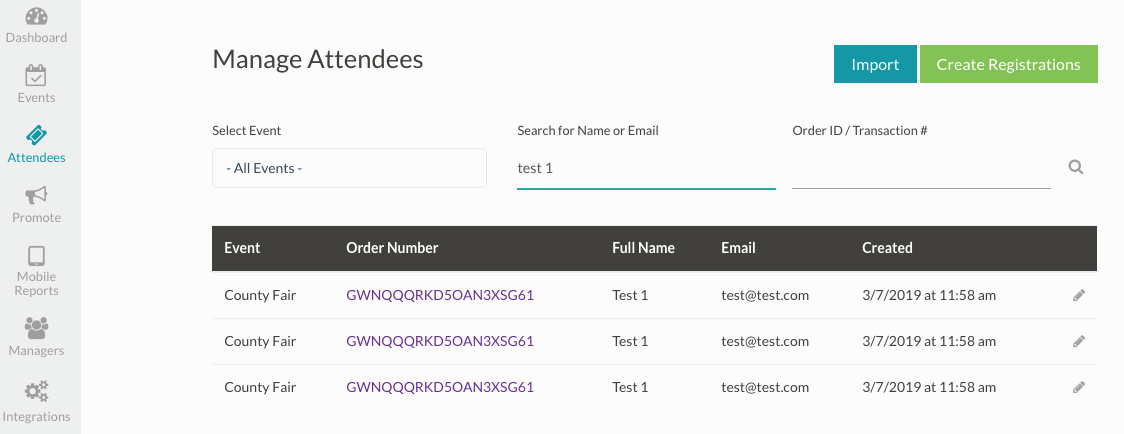Open the second row order number link
1124x434 pixels.
click(440, 341)
